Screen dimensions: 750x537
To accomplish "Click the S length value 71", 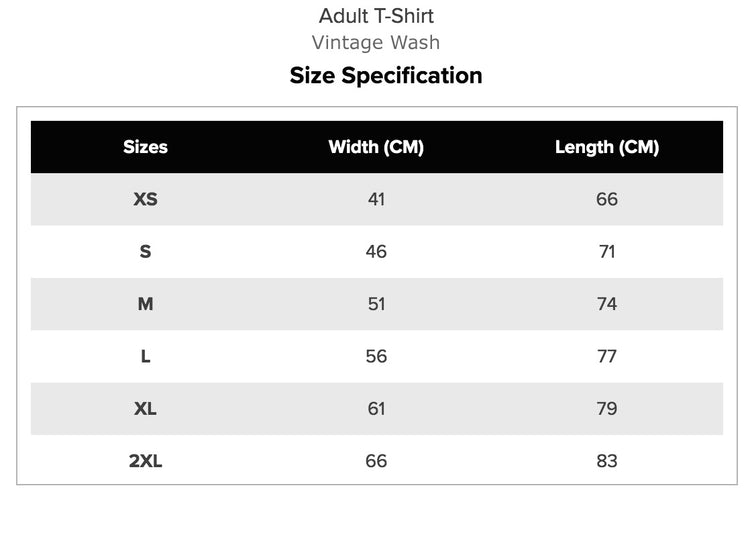I will tap(607, 252).
